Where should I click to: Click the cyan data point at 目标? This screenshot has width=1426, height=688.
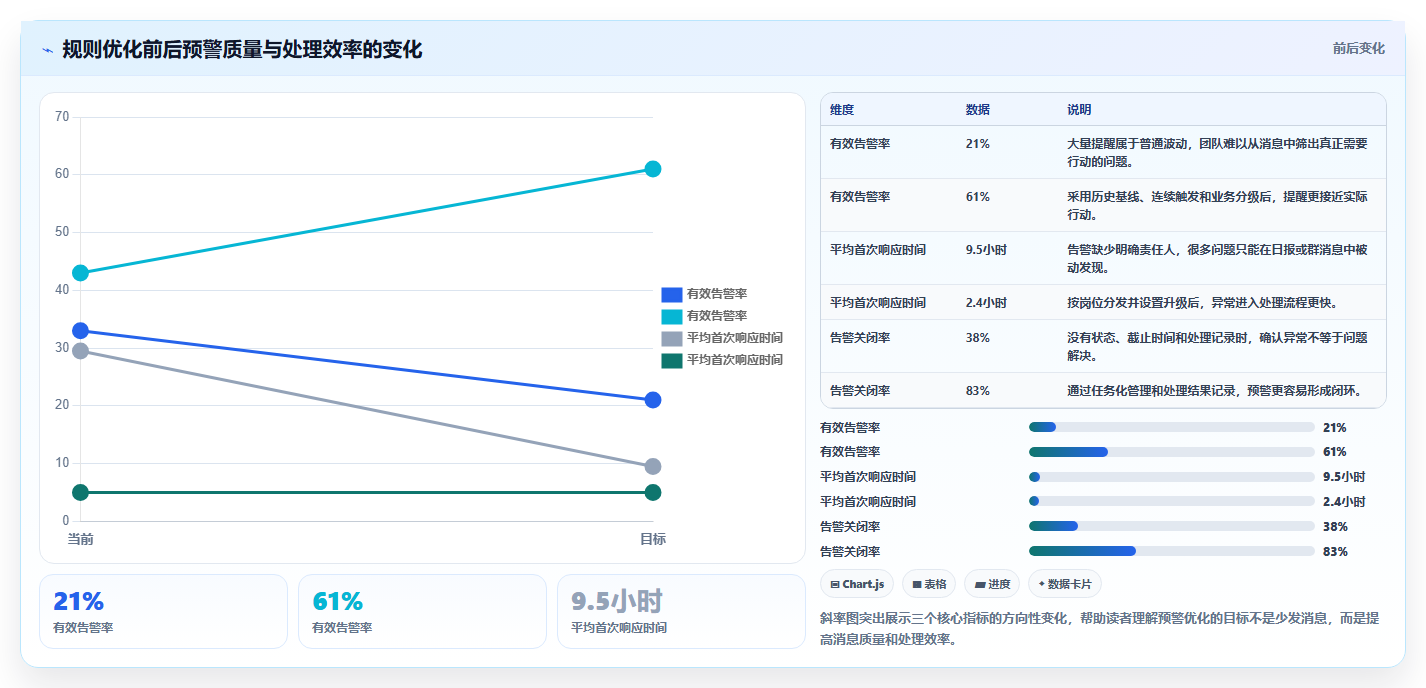pos(653,169)
